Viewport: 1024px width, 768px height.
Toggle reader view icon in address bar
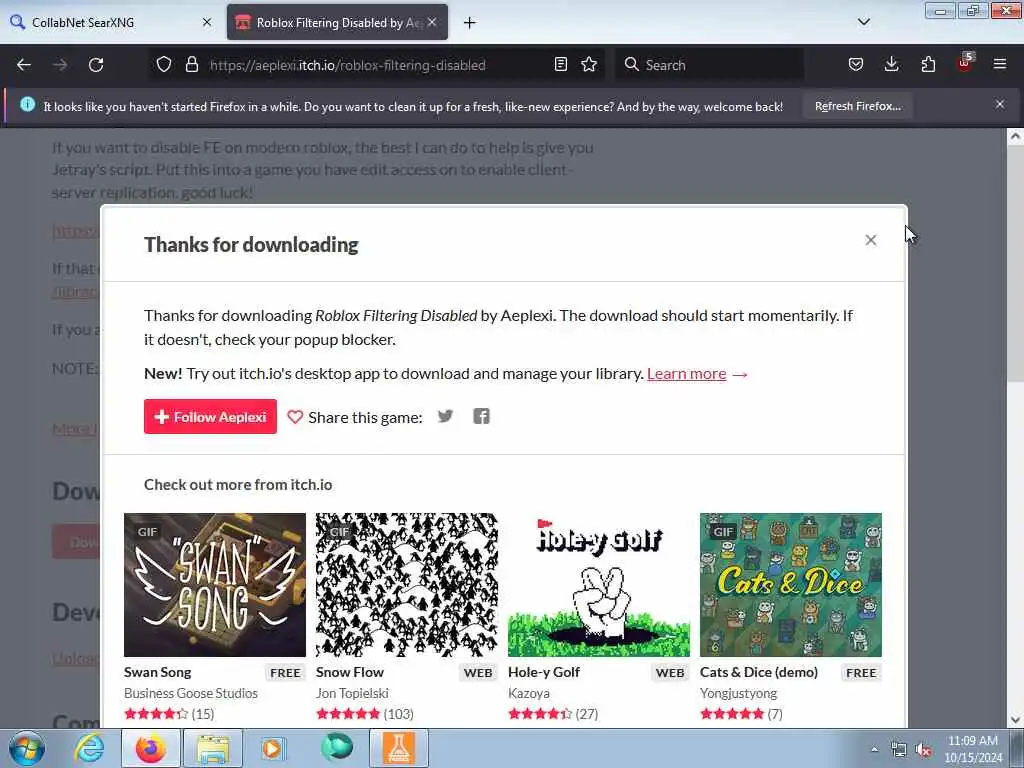[560, 64]
